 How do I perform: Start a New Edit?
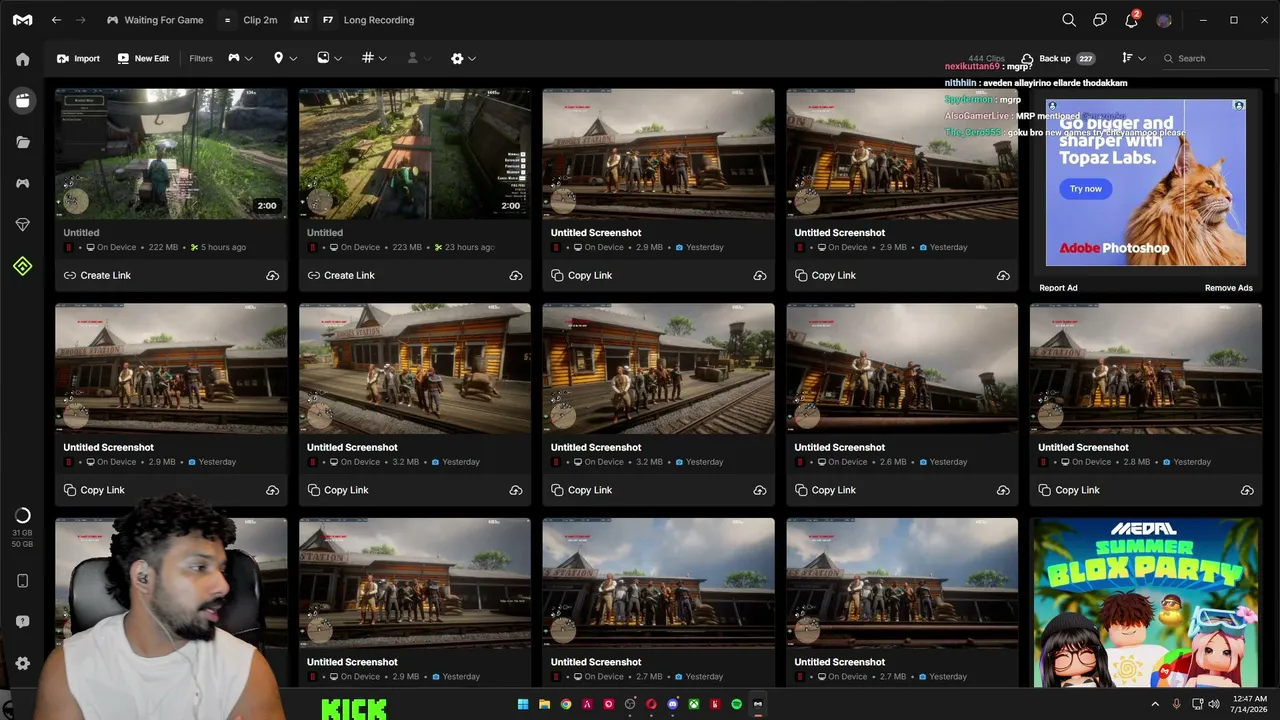(143, 58)
